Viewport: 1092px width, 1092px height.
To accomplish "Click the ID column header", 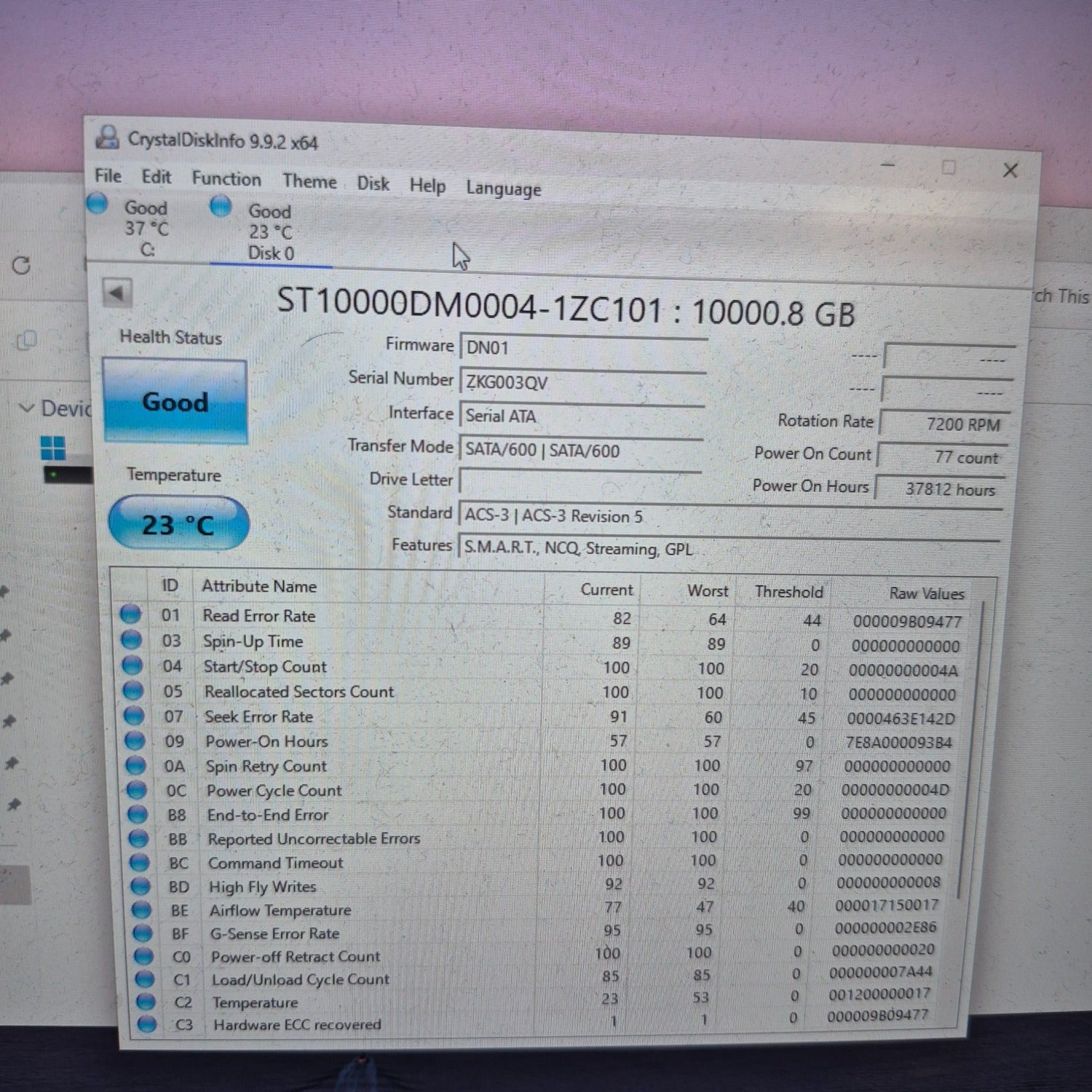I will (170, 585).
